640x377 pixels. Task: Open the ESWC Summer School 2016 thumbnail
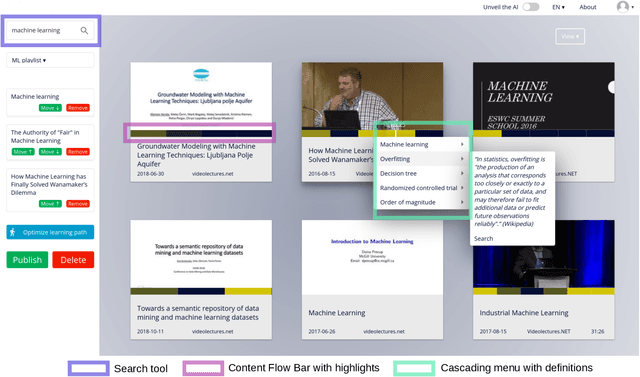pyautogui.click(x=544, y=96)
